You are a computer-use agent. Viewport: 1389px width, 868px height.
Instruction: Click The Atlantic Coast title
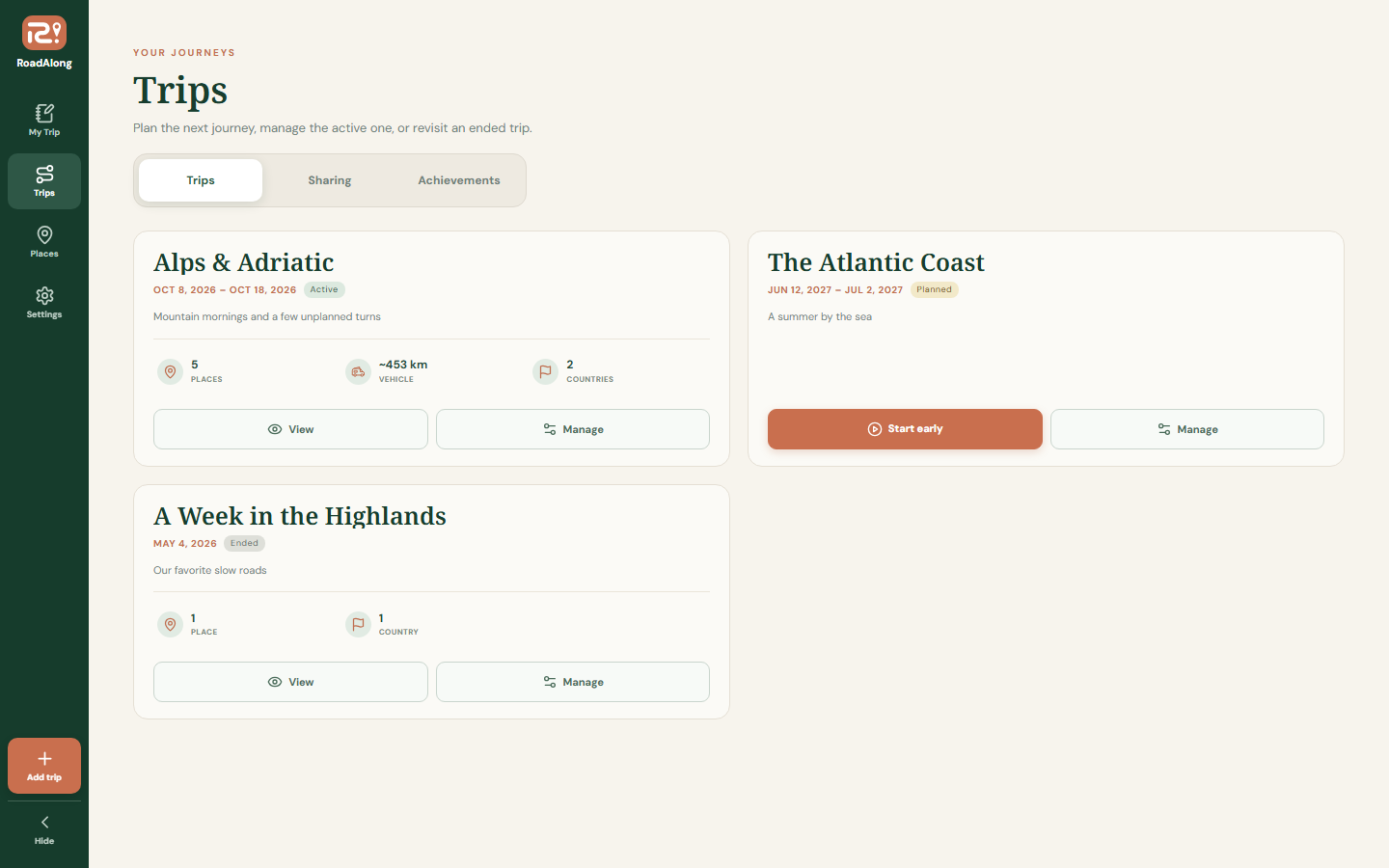click(876, 262)
